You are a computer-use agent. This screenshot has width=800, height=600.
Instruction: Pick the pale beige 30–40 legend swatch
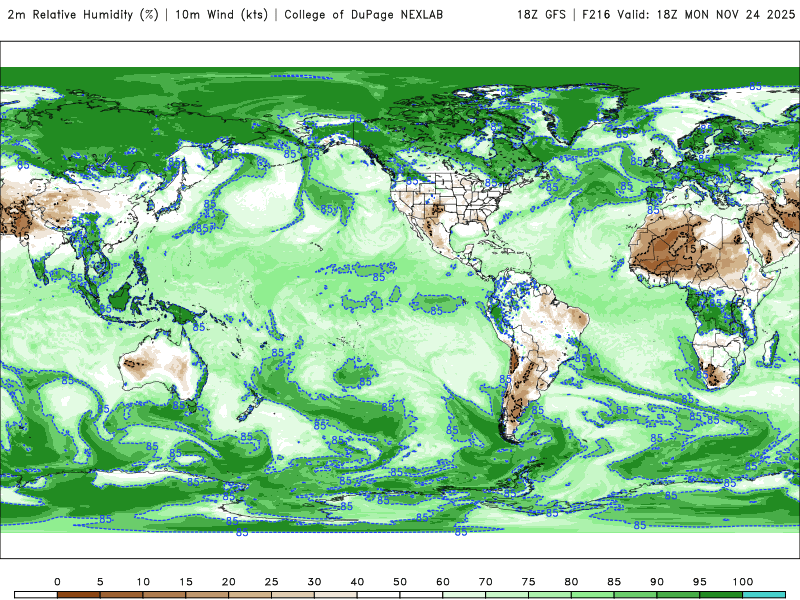click(x=336, y=595)
